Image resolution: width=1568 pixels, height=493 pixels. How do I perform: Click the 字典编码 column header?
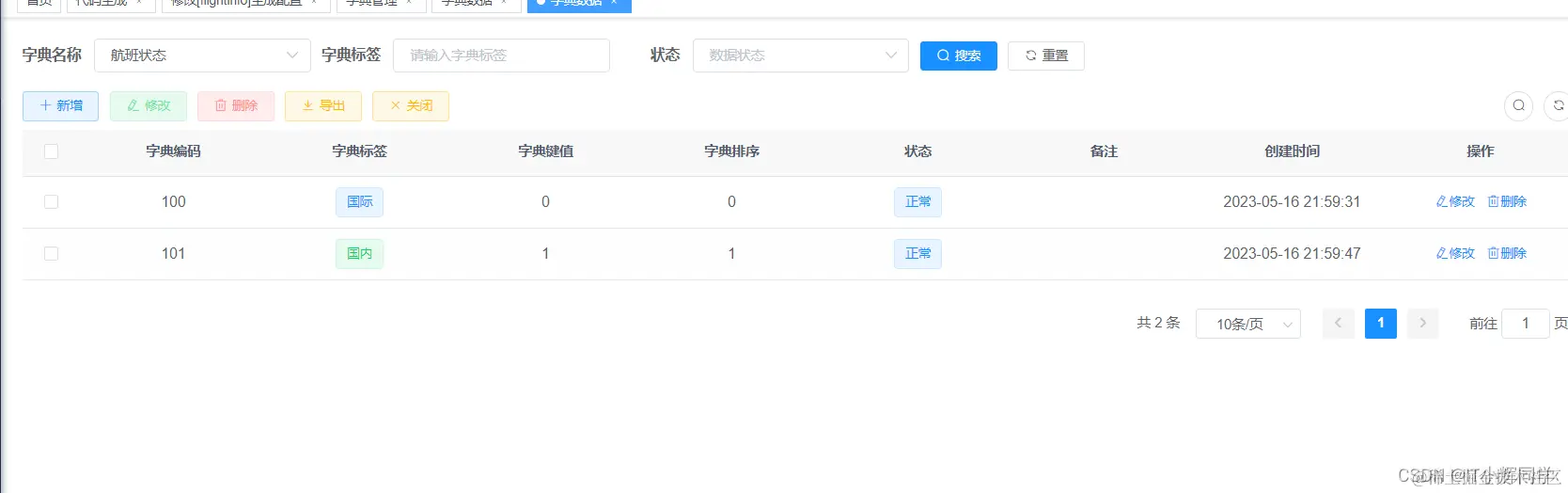coord(173,151)
